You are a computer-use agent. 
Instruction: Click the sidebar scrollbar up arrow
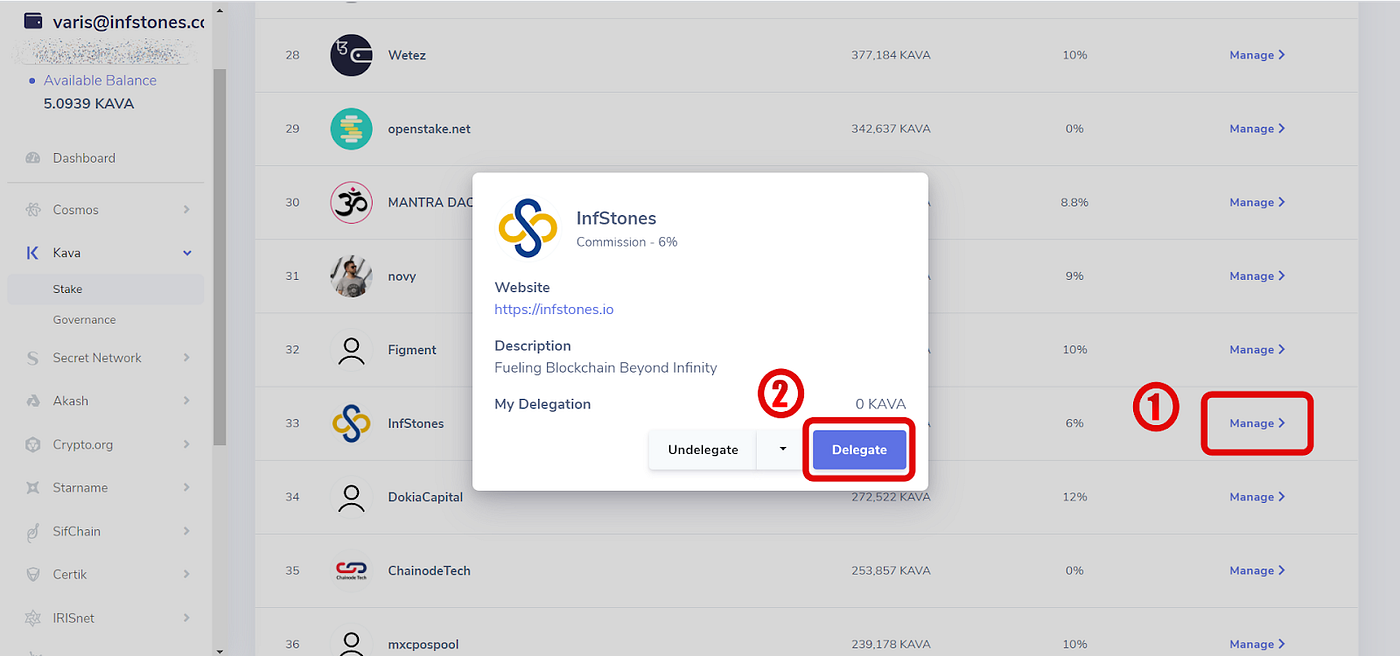tap(220, 9)
